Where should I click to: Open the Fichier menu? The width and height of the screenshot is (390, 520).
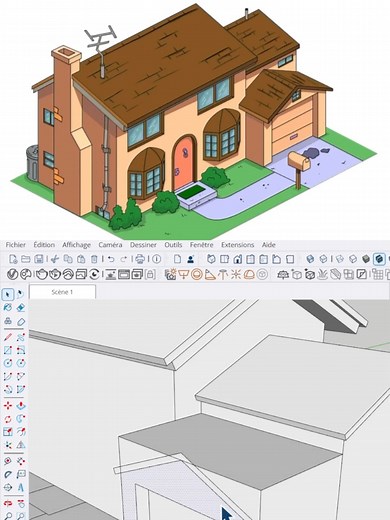pyautogui.click(x=16, y=245)
